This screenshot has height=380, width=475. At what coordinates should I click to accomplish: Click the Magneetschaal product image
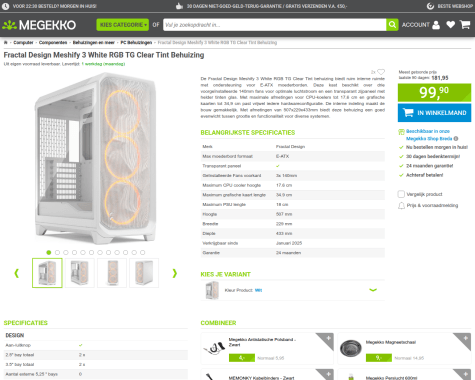pyautogui.click(x=351, y=348)
